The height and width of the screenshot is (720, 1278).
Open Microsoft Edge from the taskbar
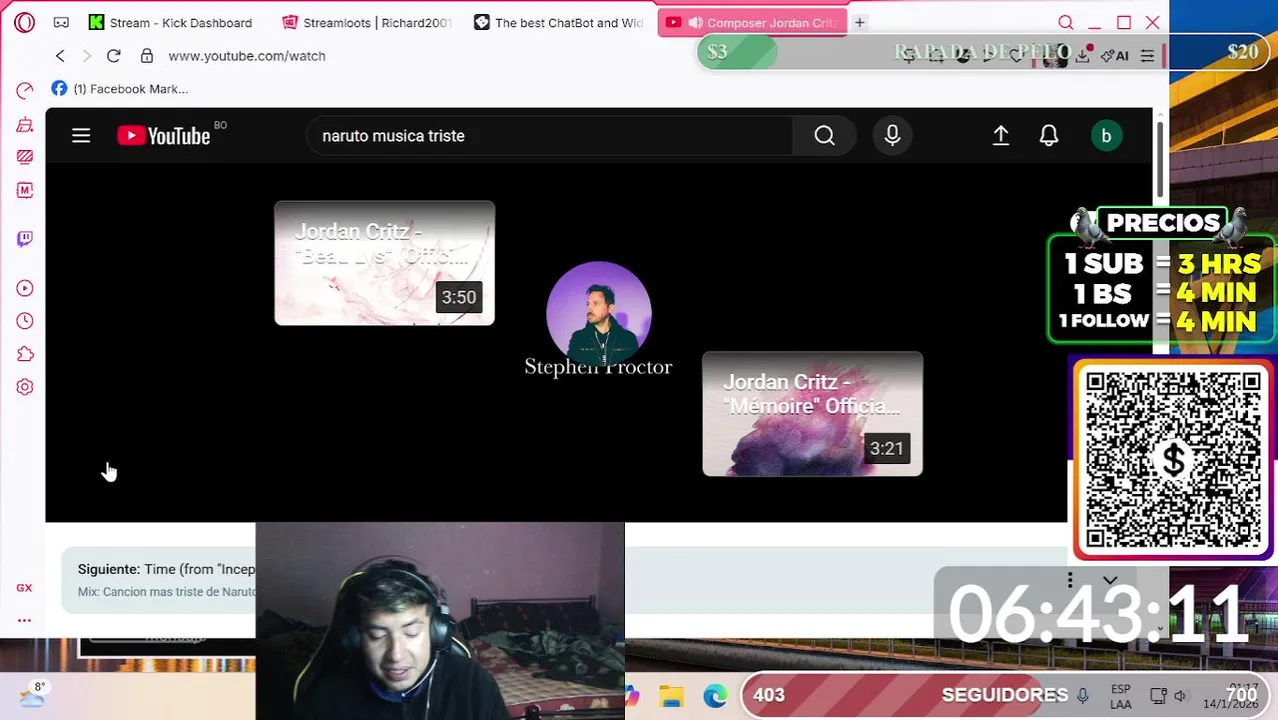[x=714, y=696]
